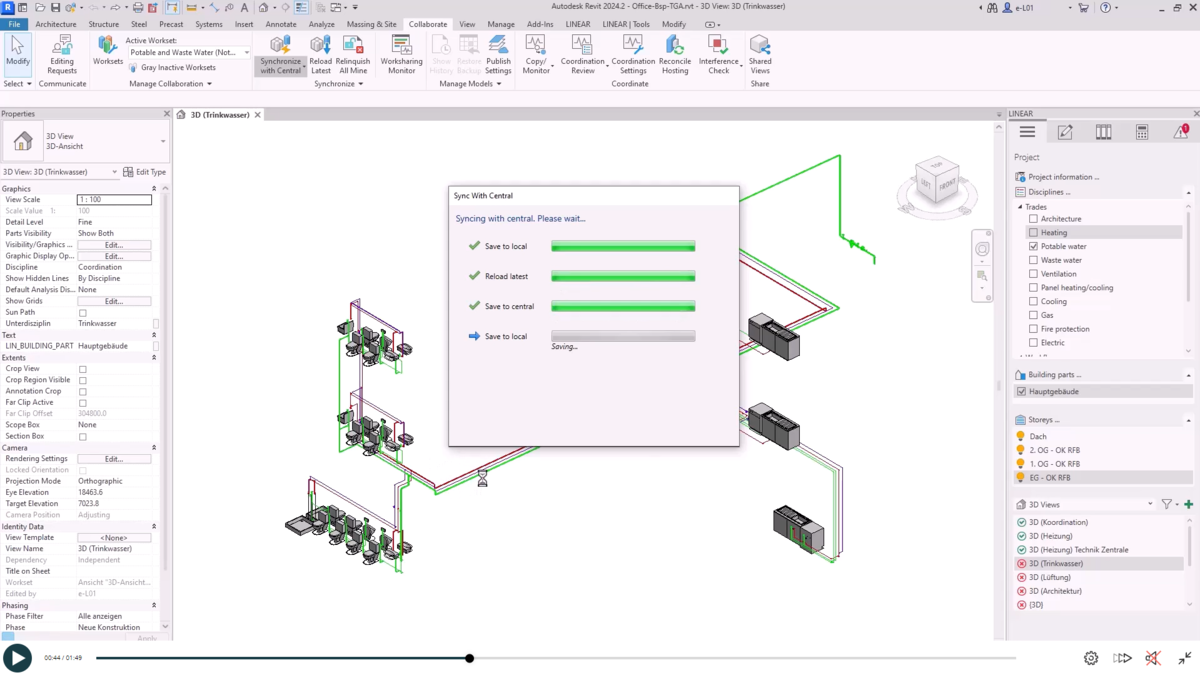Click Synchronize with Central in the ribbon

click(280, 55)
